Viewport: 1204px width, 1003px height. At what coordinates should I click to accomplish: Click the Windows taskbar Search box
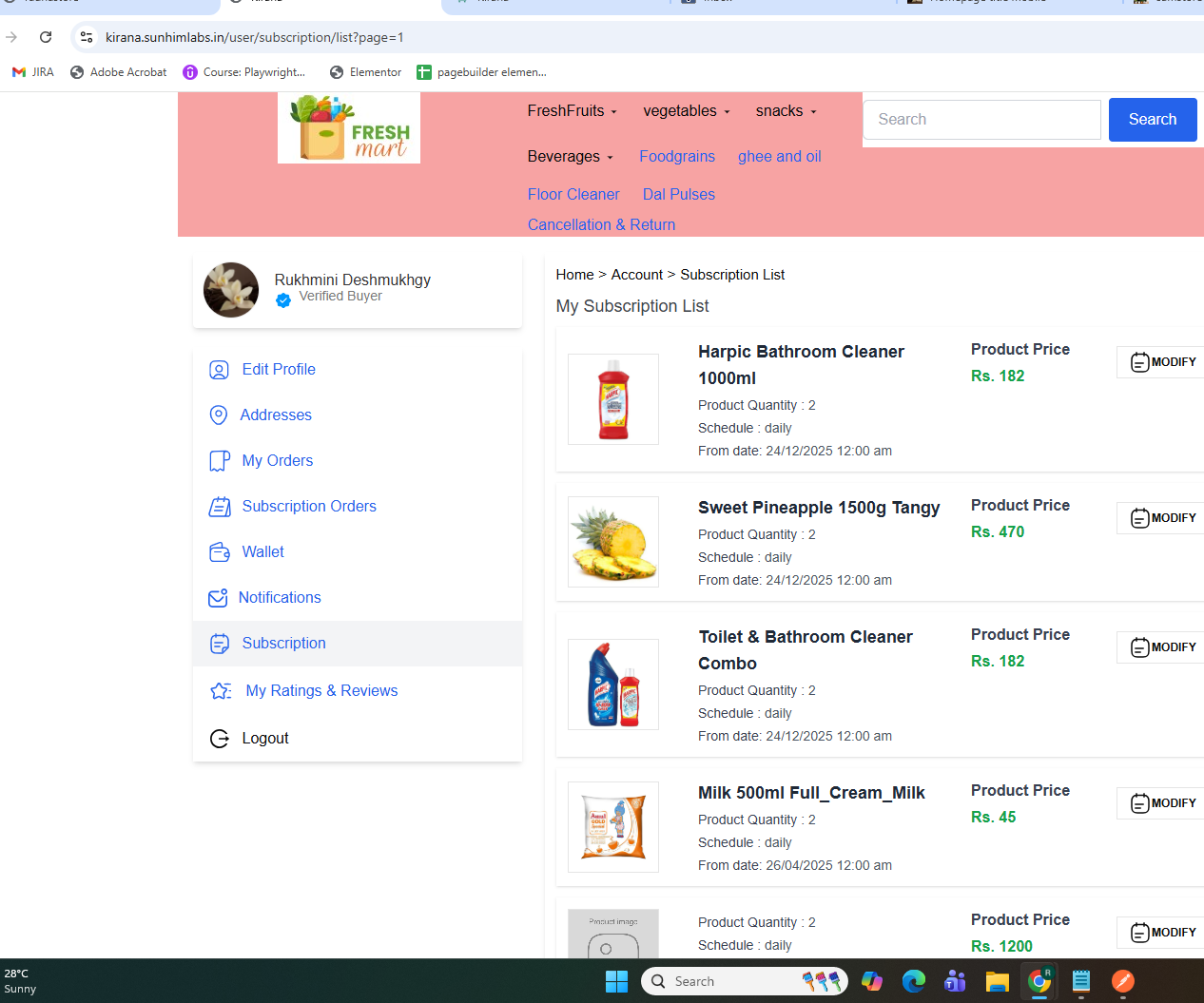743,981
